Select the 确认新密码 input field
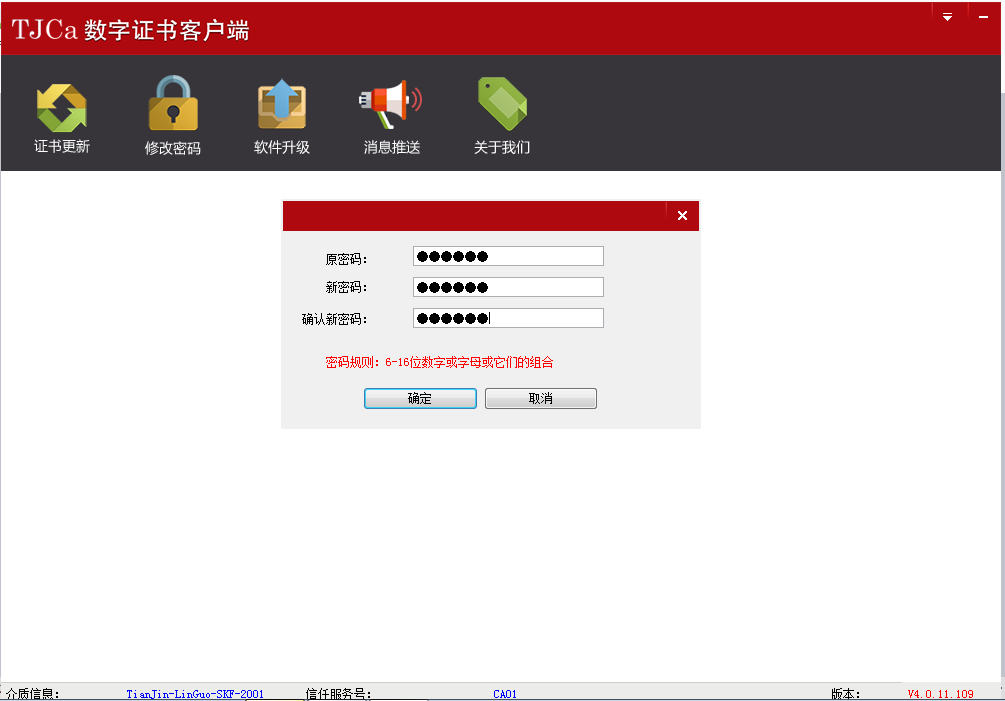The image size is (1005, 701). click(508, 318)
